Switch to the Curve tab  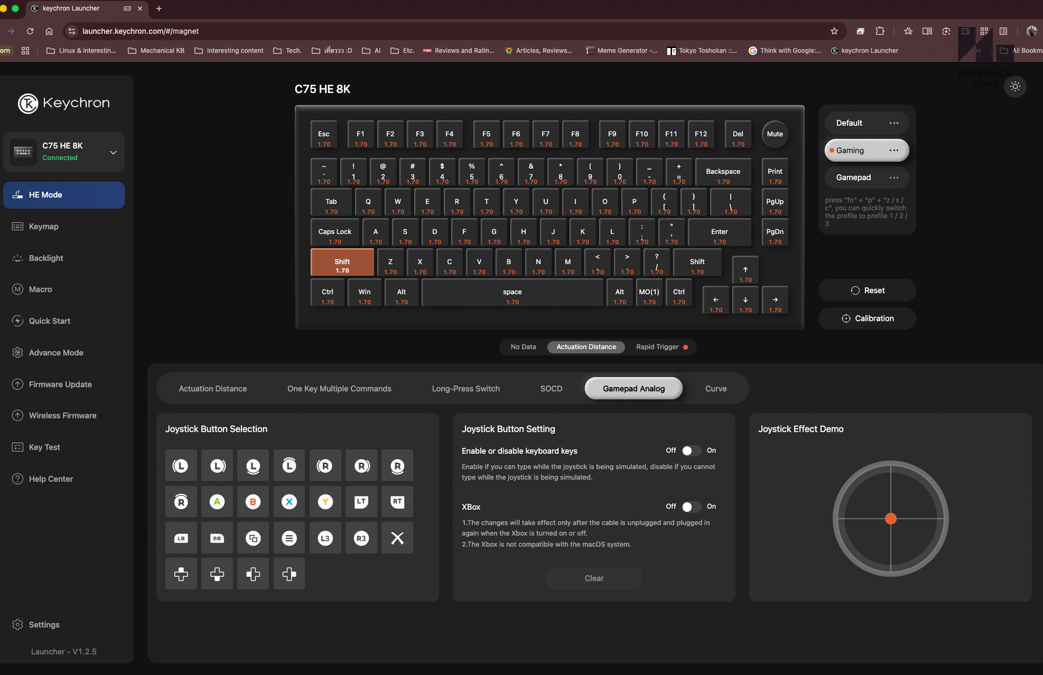coord(717,388)
